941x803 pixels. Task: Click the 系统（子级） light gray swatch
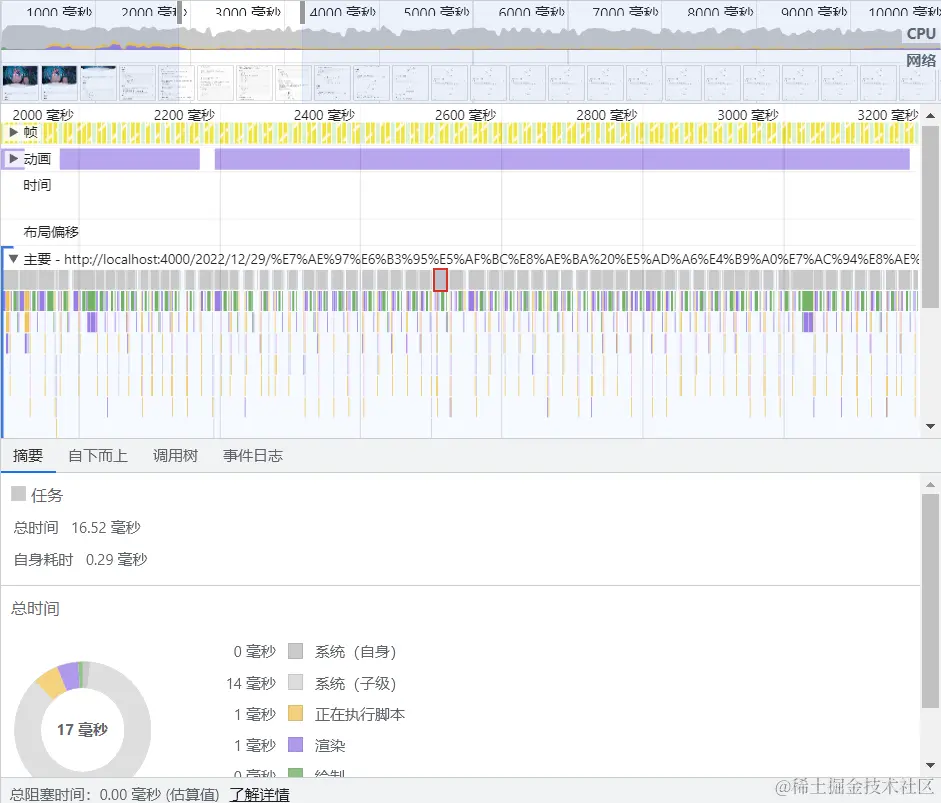[x=295, y=682]
